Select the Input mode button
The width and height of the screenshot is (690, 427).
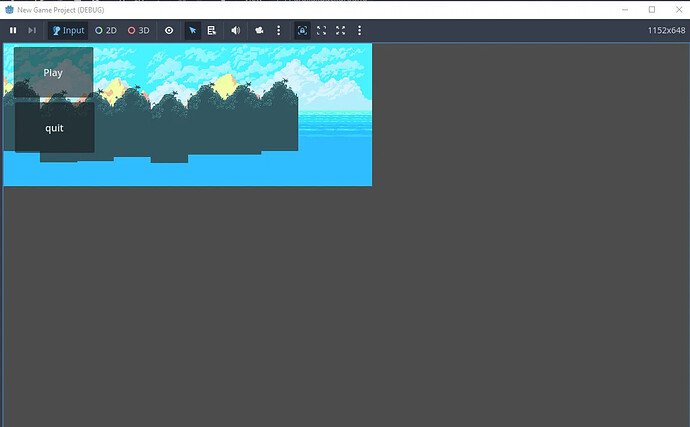tap(68, 31)
